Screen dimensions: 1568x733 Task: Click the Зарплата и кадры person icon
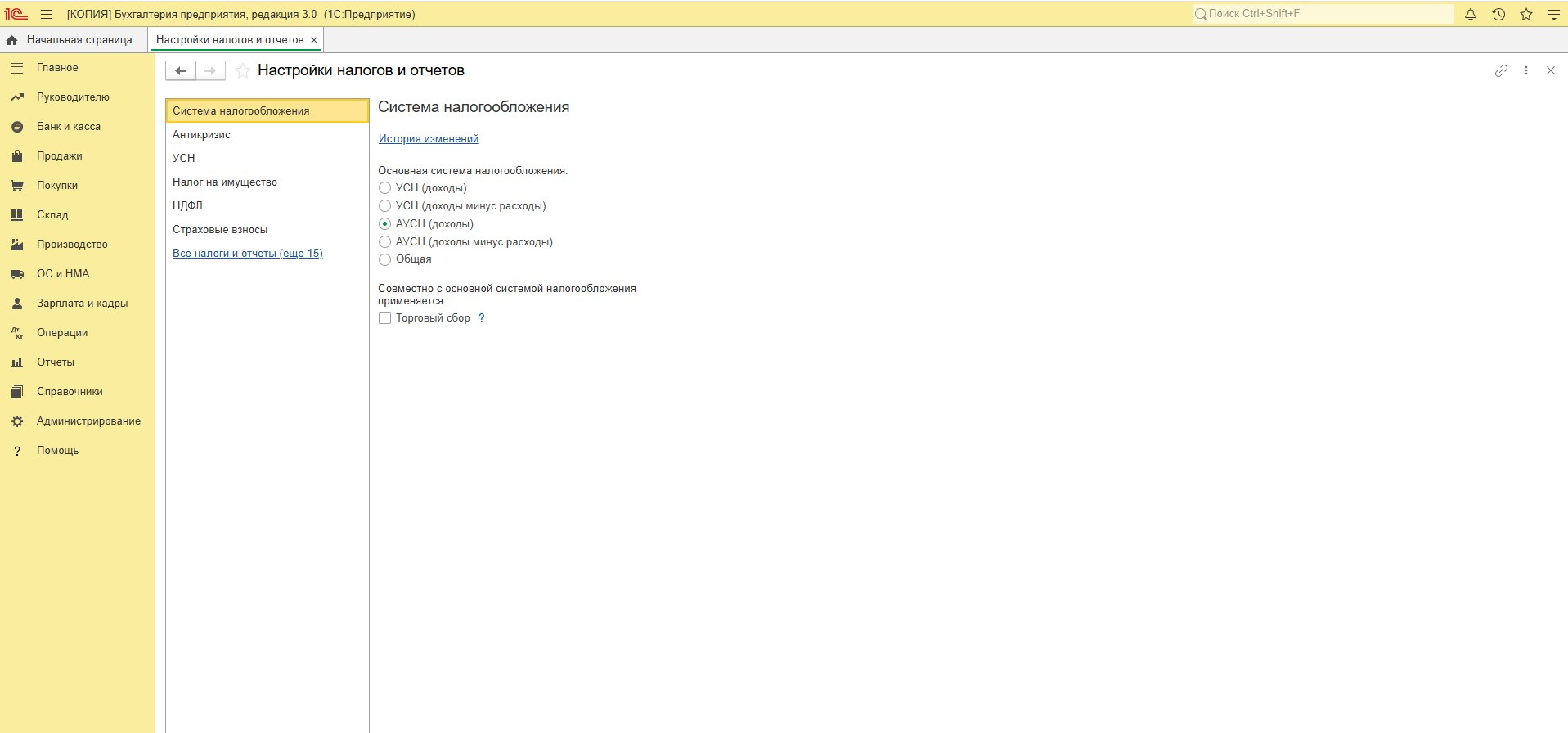tap(17, 304)
